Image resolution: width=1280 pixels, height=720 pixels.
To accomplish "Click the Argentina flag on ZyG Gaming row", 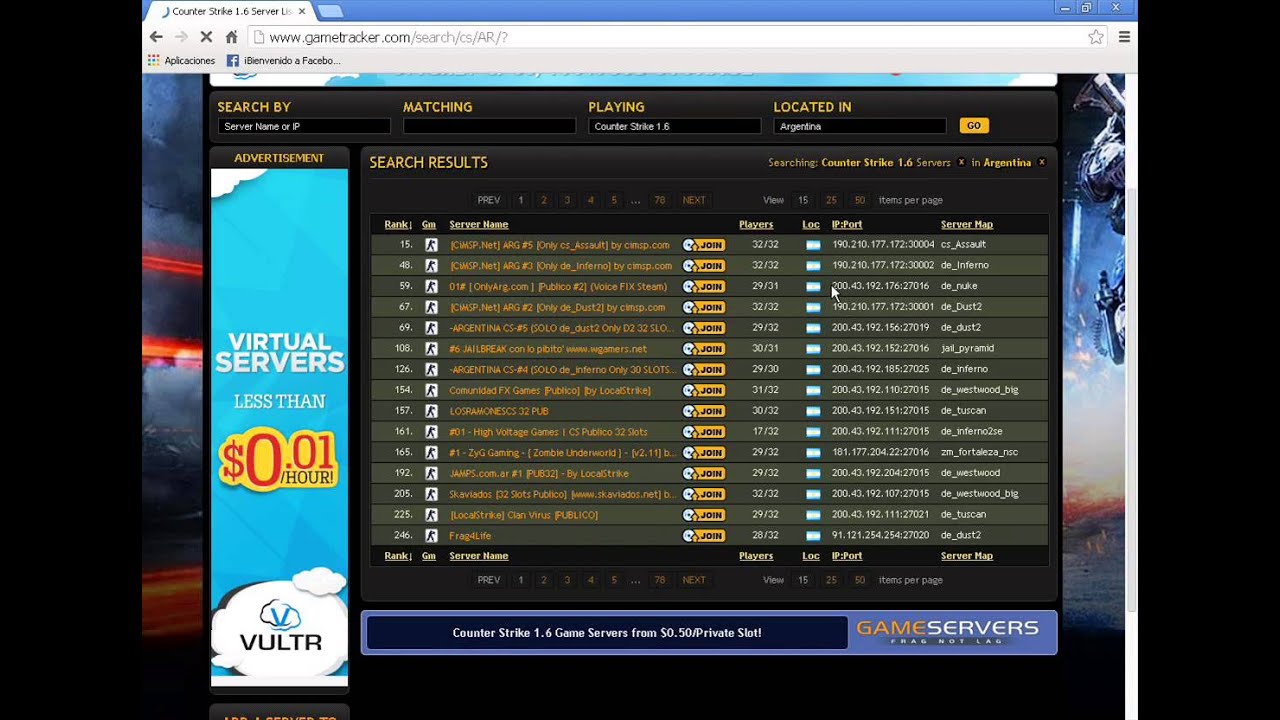I will tap(813, 453).
